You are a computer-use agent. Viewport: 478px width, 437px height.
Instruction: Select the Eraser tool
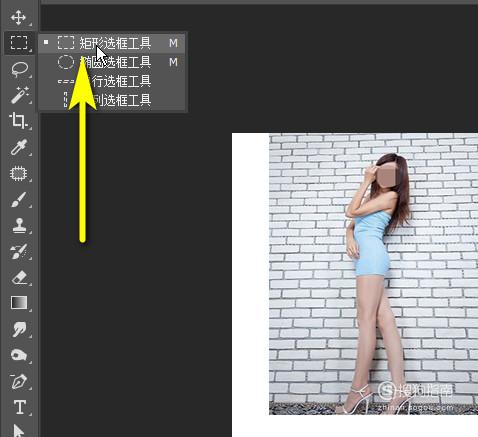19,277
